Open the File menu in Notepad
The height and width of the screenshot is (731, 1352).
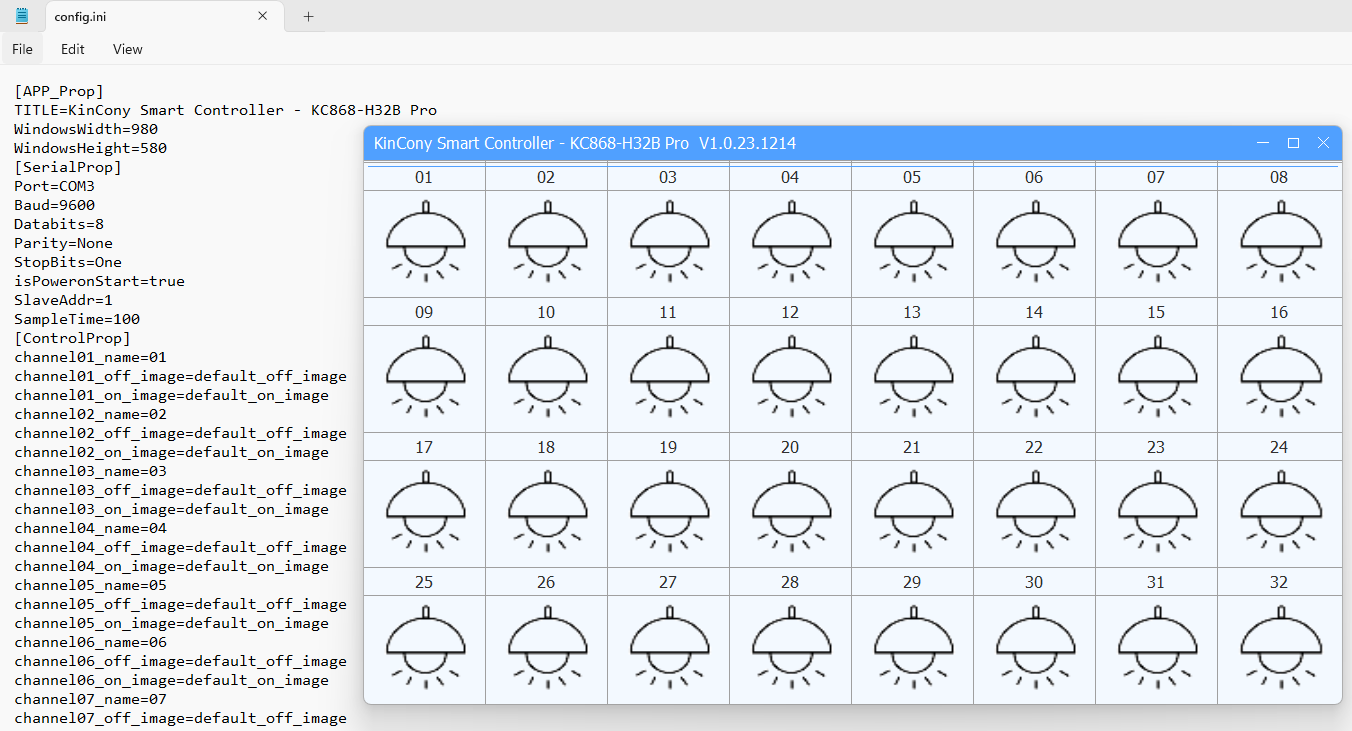pyautogui.click(x=22, y=49)
